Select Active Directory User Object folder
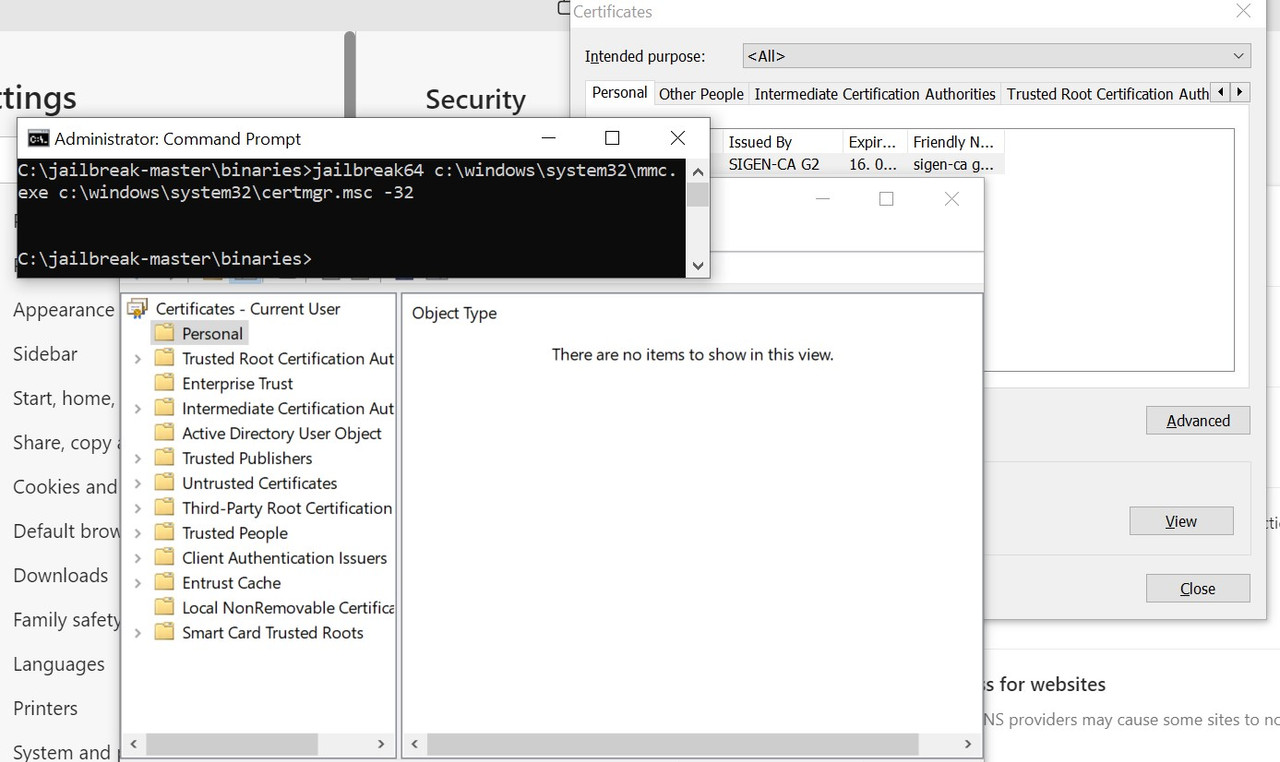This screenshot has height=762, width=1280. coord(282,434)
